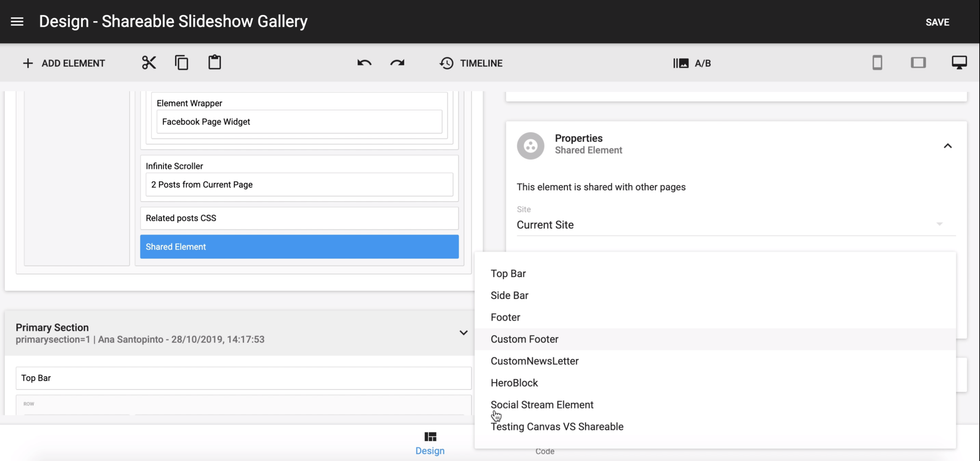
Task: Open the A/B testing option
Action: tap(692, 63)
